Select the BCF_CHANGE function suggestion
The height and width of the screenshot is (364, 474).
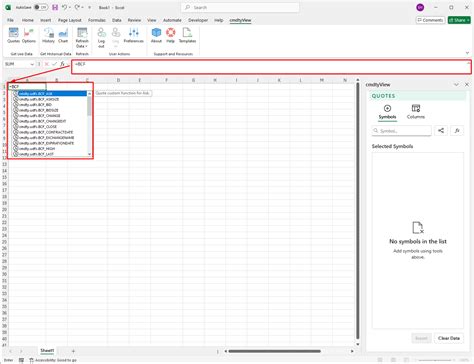click(x=50, y=116)
